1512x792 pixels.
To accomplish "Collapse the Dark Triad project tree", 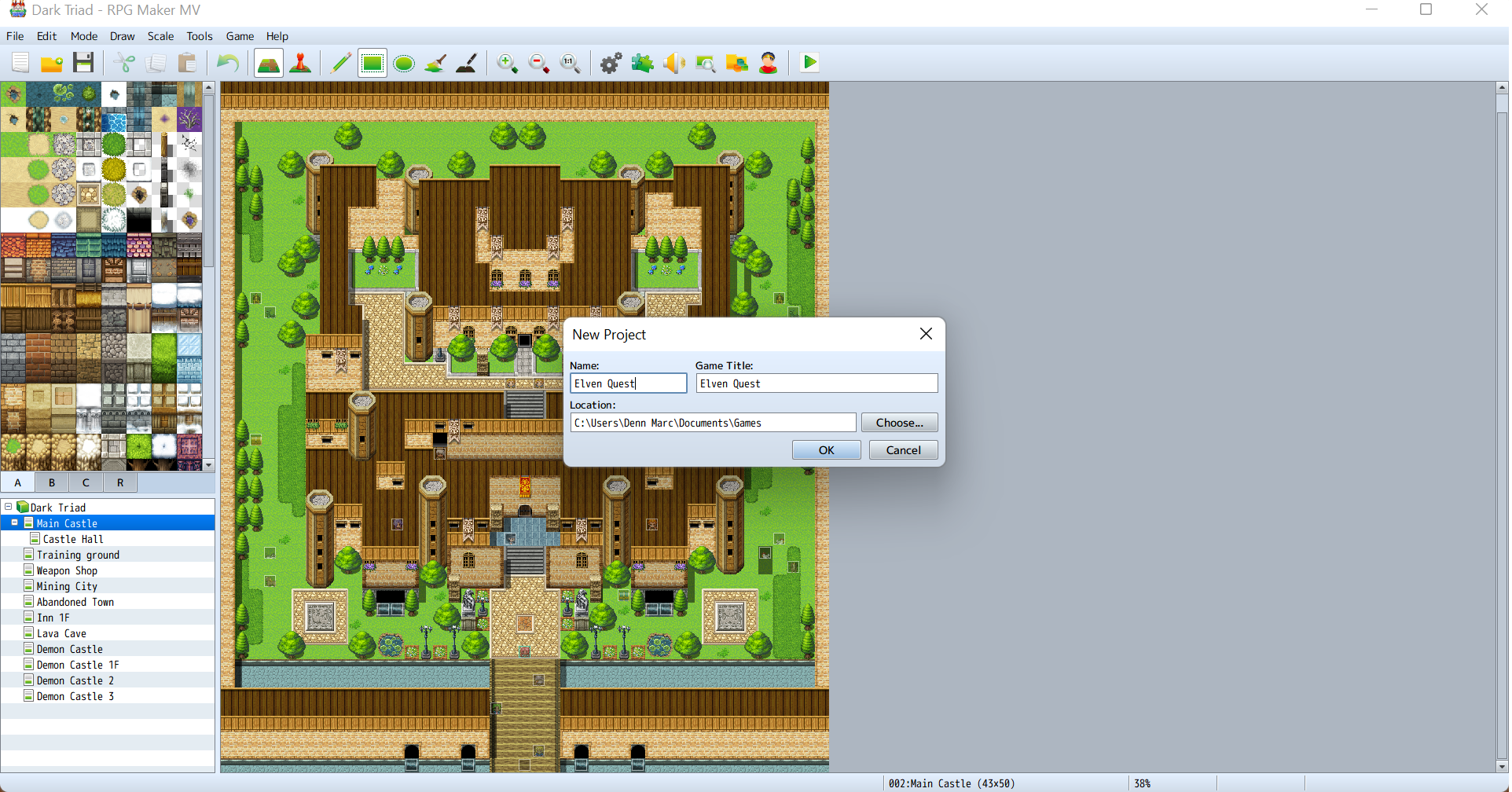I will click(x=8, y=507).
